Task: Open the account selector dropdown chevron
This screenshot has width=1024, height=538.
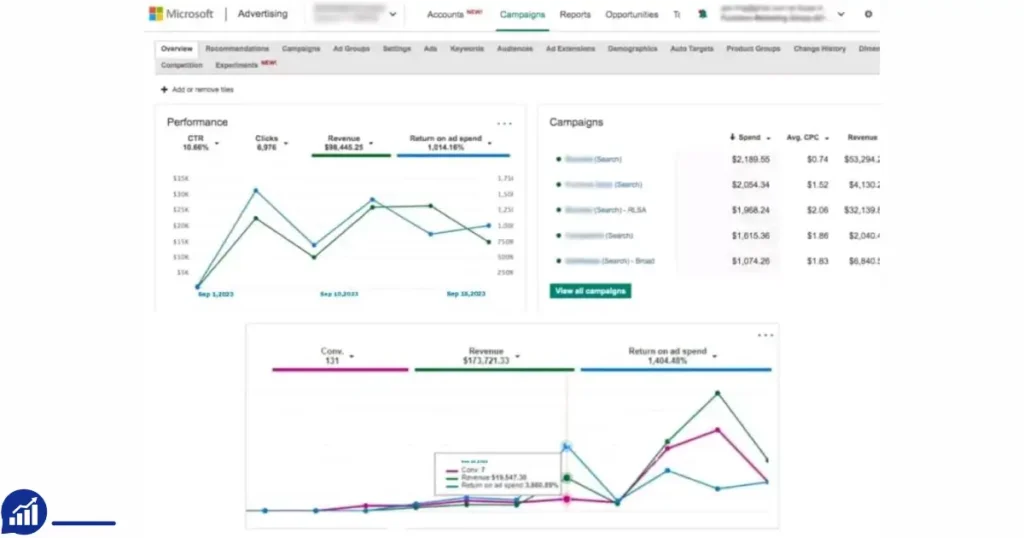Action: click(392, 14)
